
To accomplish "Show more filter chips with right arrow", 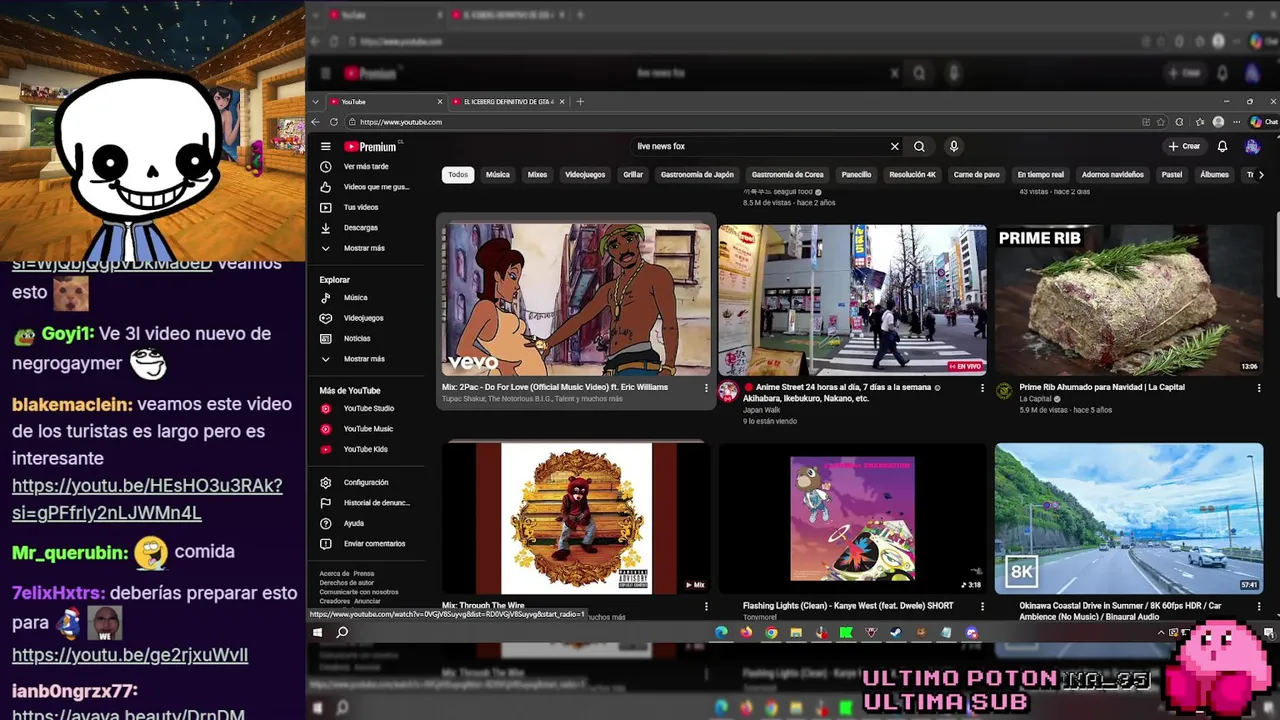I will 1261,175.
